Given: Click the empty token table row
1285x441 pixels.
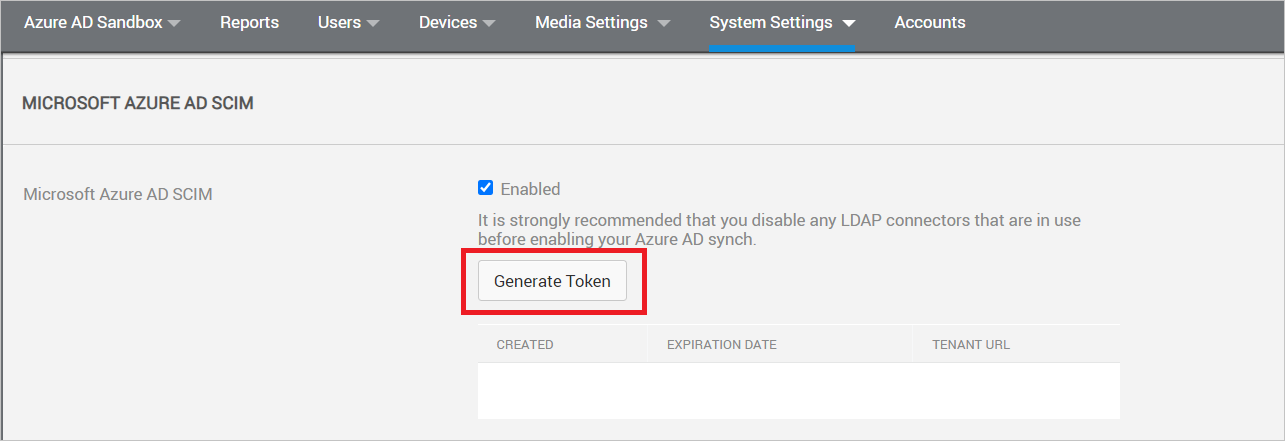Looking at the screenshot, I should (798, 390).
